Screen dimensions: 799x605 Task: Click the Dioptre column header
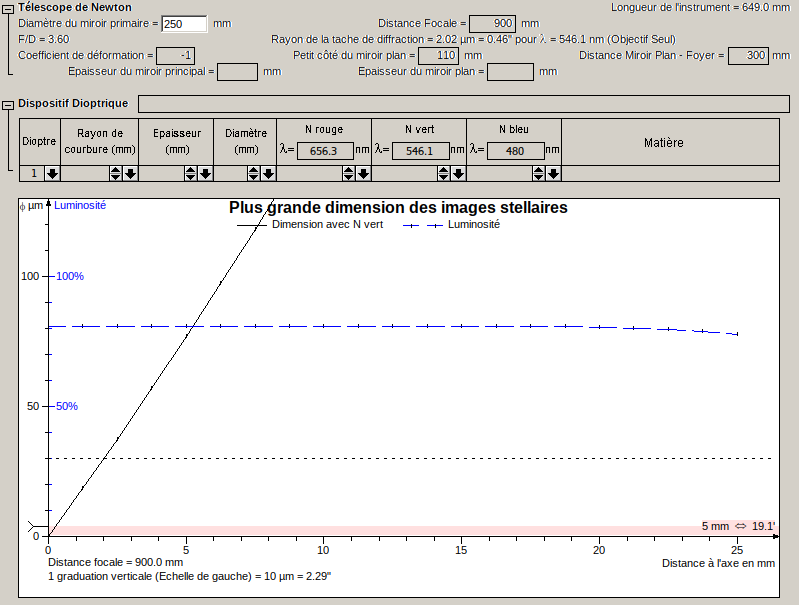[40, 142]
